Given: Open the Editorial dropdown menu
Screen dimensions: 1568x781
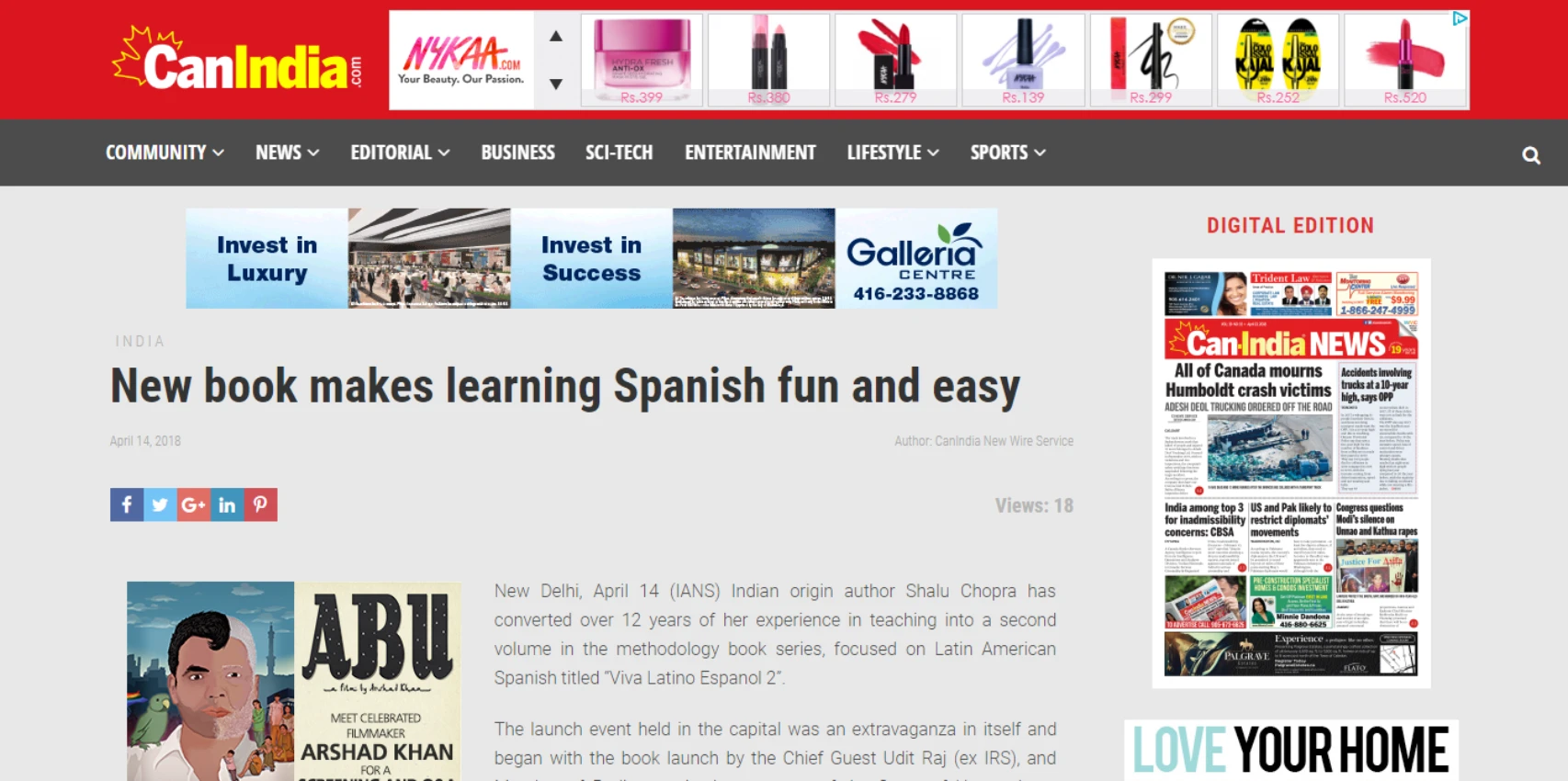Looking at the screenshot, I should [x=400, y=153].
